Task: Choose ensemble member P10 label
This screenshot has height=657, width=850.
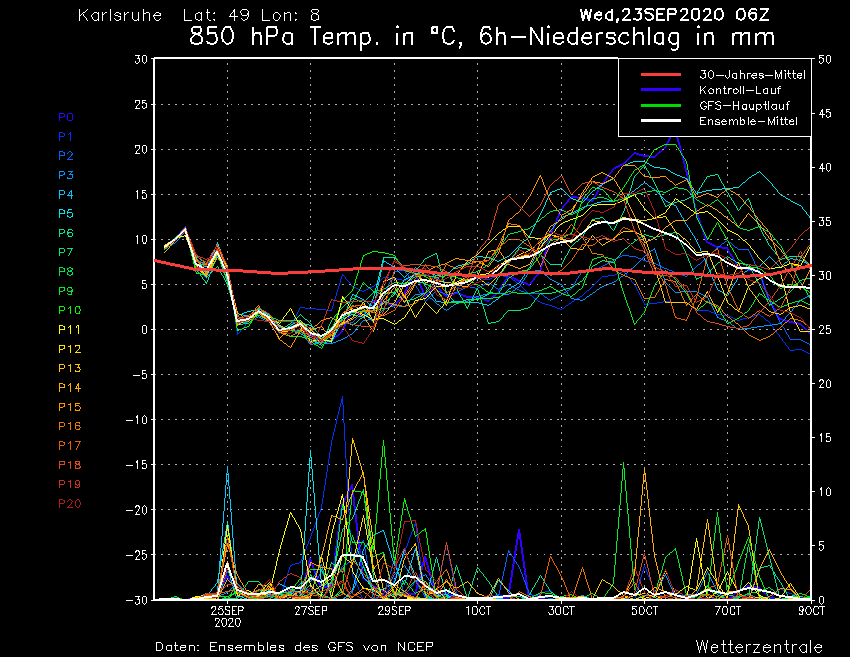Action: point(69,310)
